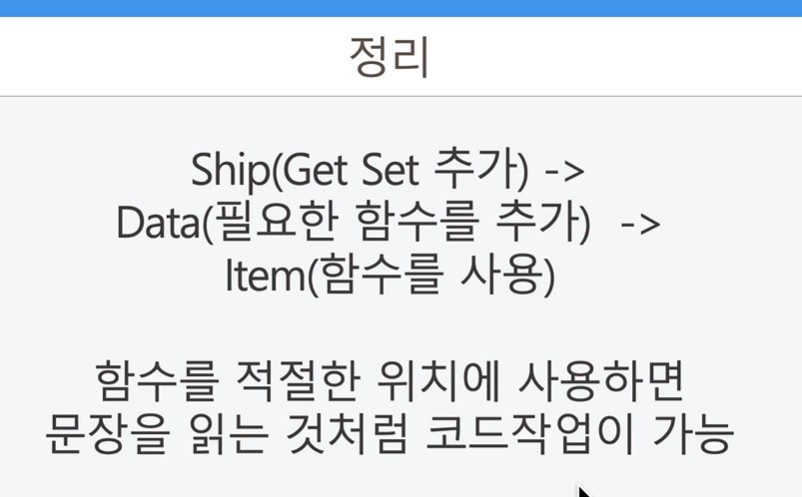Click the word 것처럼
The width and height of the screenshot is (802, 497).
[x=347, y=434]
